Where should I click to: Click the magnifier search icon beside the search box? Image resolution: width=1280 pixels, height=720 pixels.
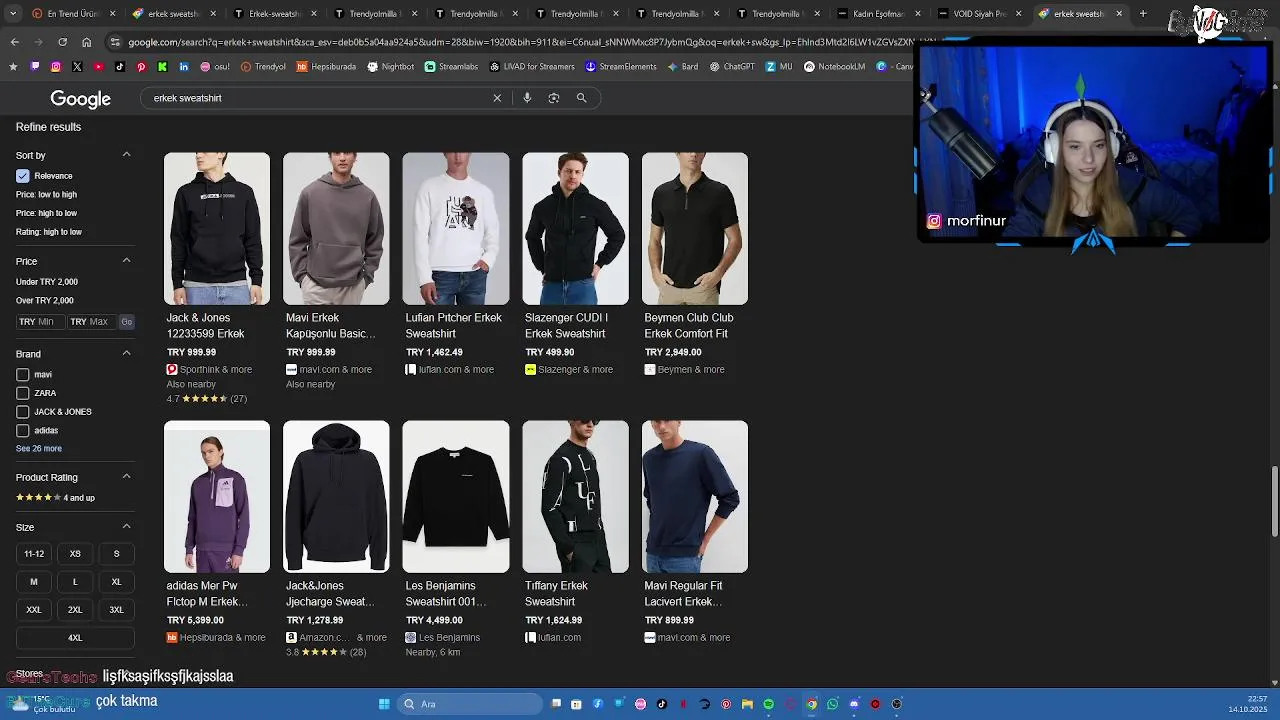click(x=581, y=98)
